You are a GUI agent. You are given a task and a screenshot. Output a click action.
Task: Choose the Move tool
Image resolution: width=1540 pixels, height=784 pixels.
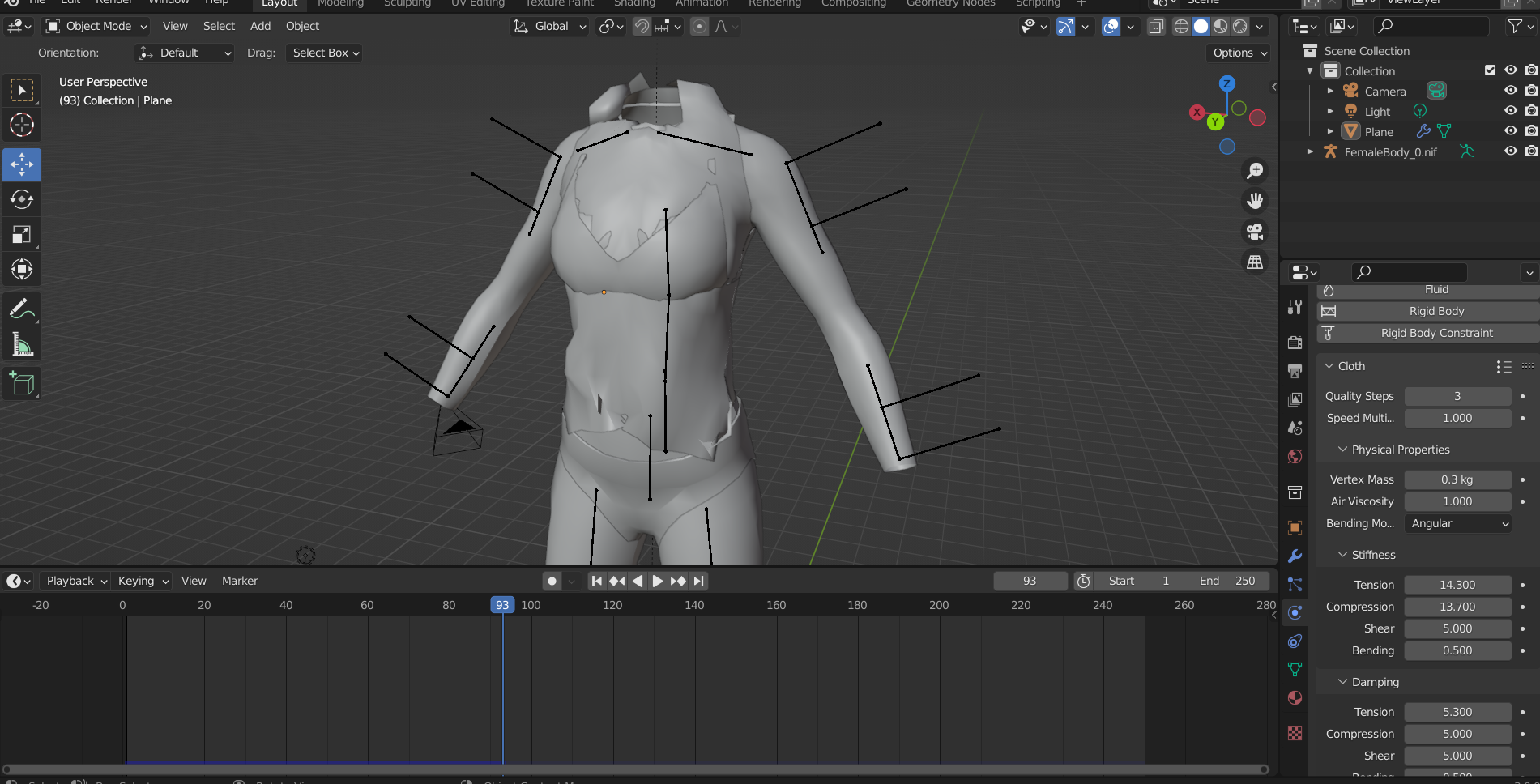point(22,164)
